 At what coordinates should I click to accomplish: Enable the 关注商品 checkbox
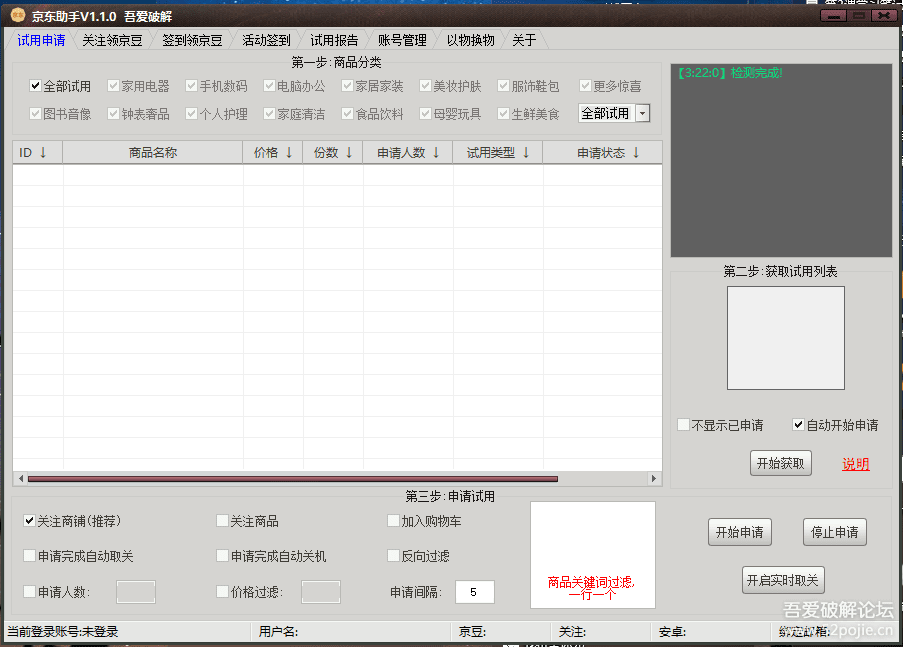222,521
